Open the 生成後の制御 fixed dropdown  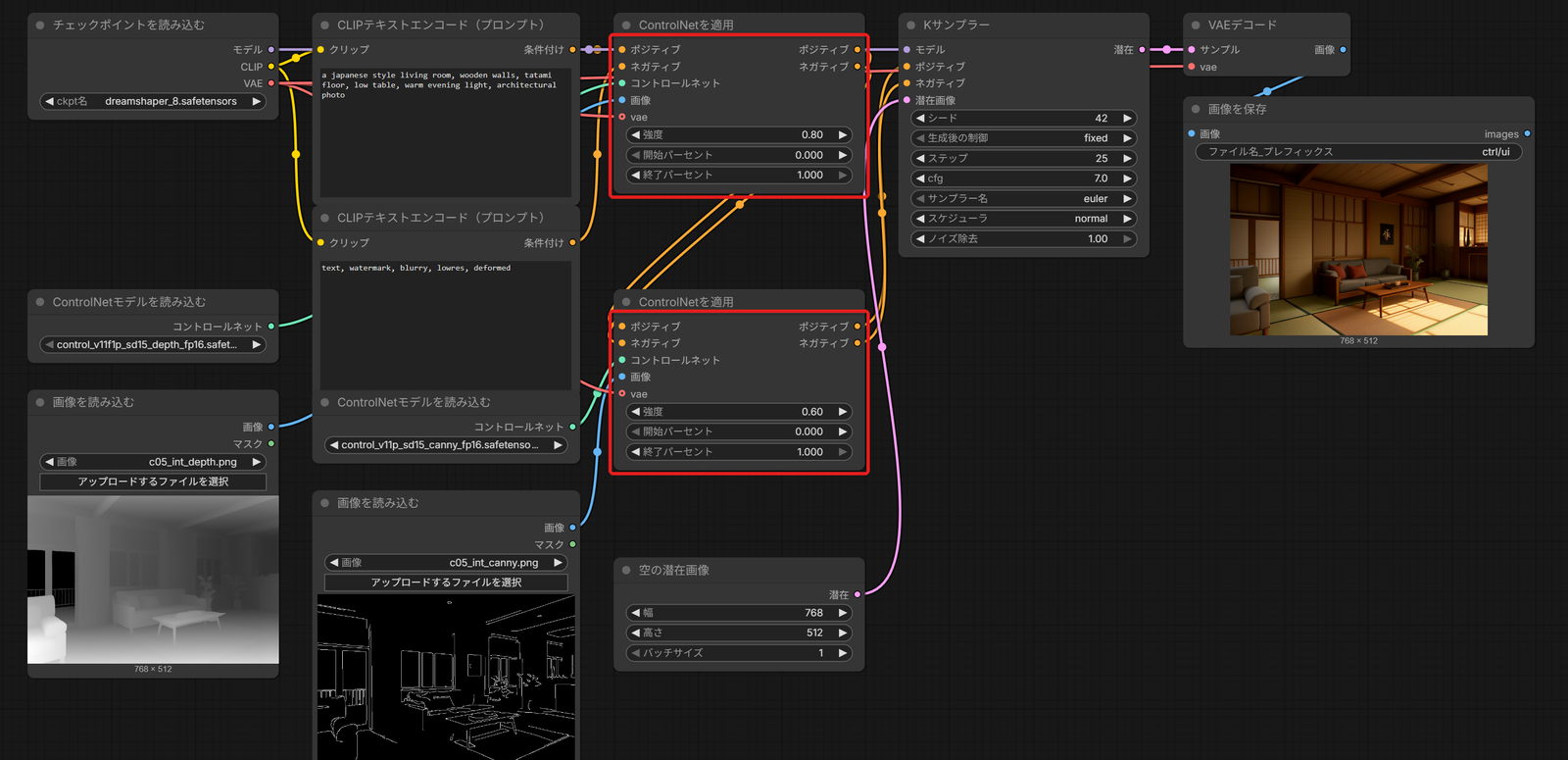click(x=1023, y=138)
